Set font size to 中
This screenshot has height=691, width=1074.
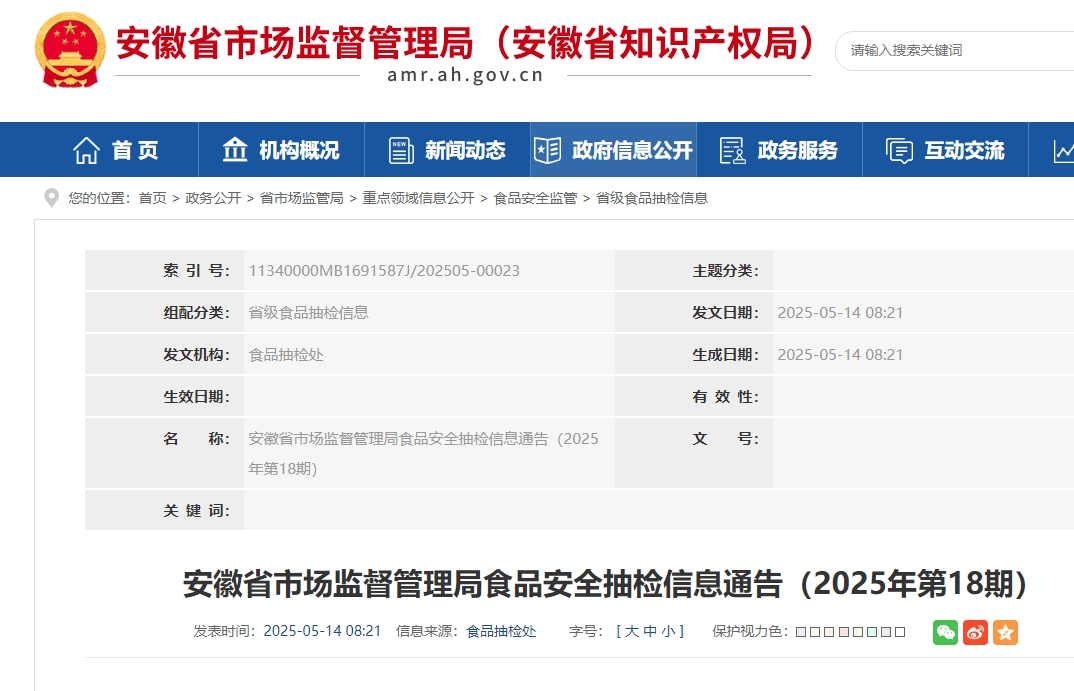pos(650,631)
